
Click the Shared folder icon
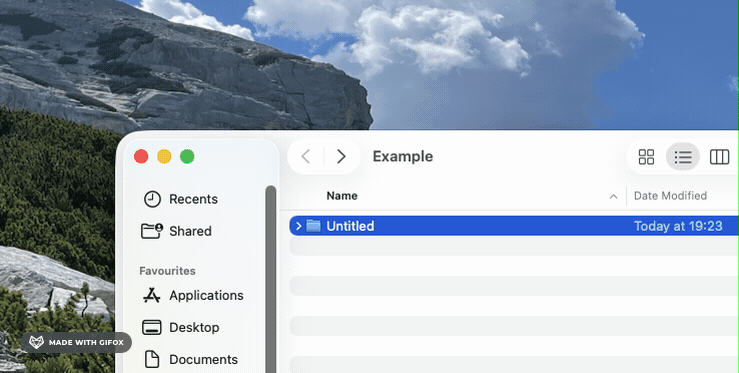point(152,231)
